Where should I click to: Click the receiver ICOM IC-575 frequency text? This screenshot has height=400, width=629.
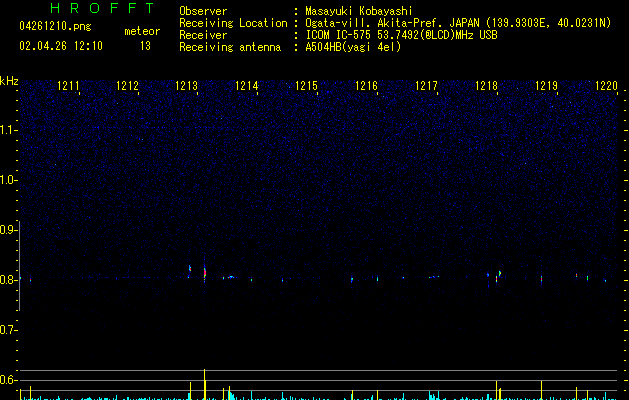click(x=402, y=35)
